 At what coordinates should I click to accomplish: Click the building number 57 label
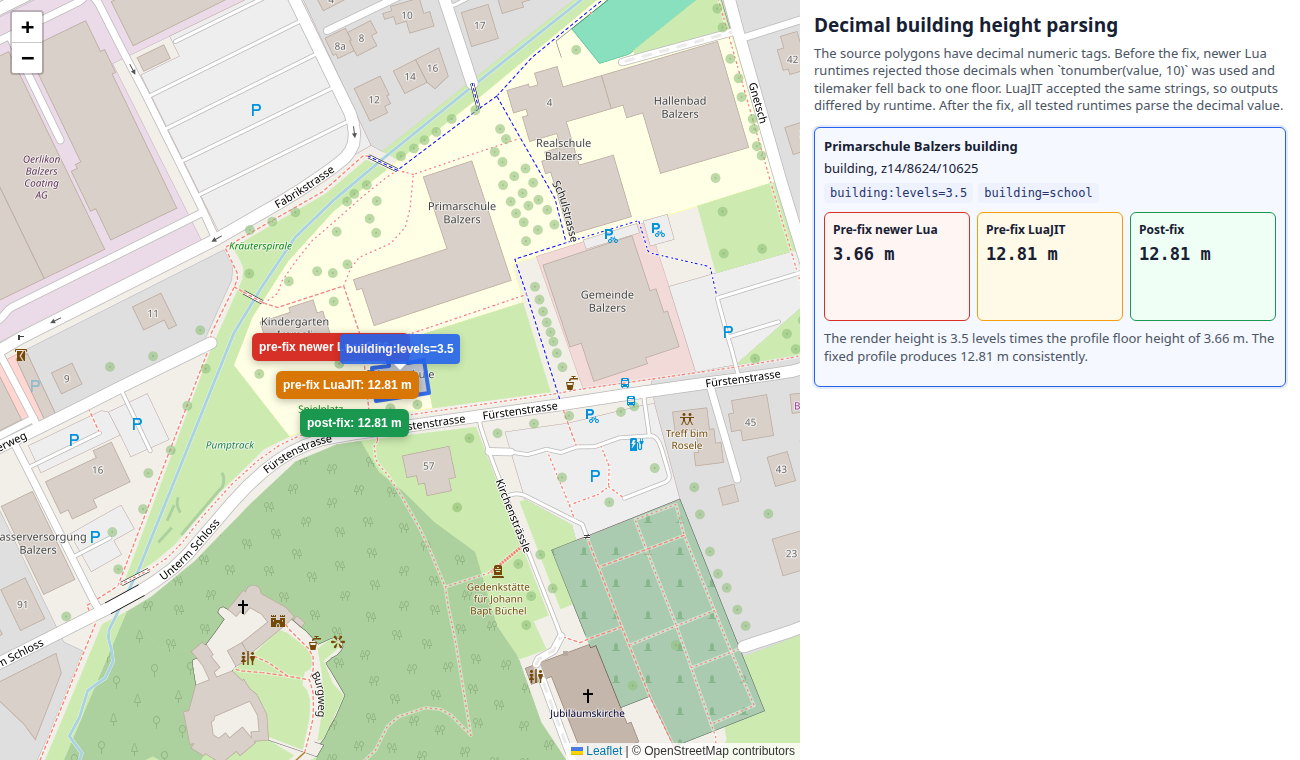pyautogui.click(x=429, y=466)
